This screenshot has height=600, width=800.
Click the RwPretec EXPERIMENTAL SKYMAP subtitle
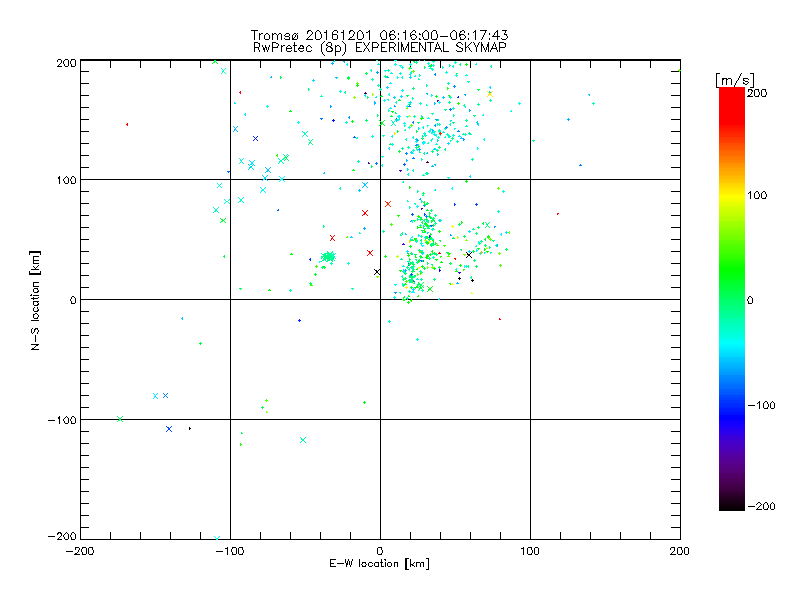click(380, 48)
